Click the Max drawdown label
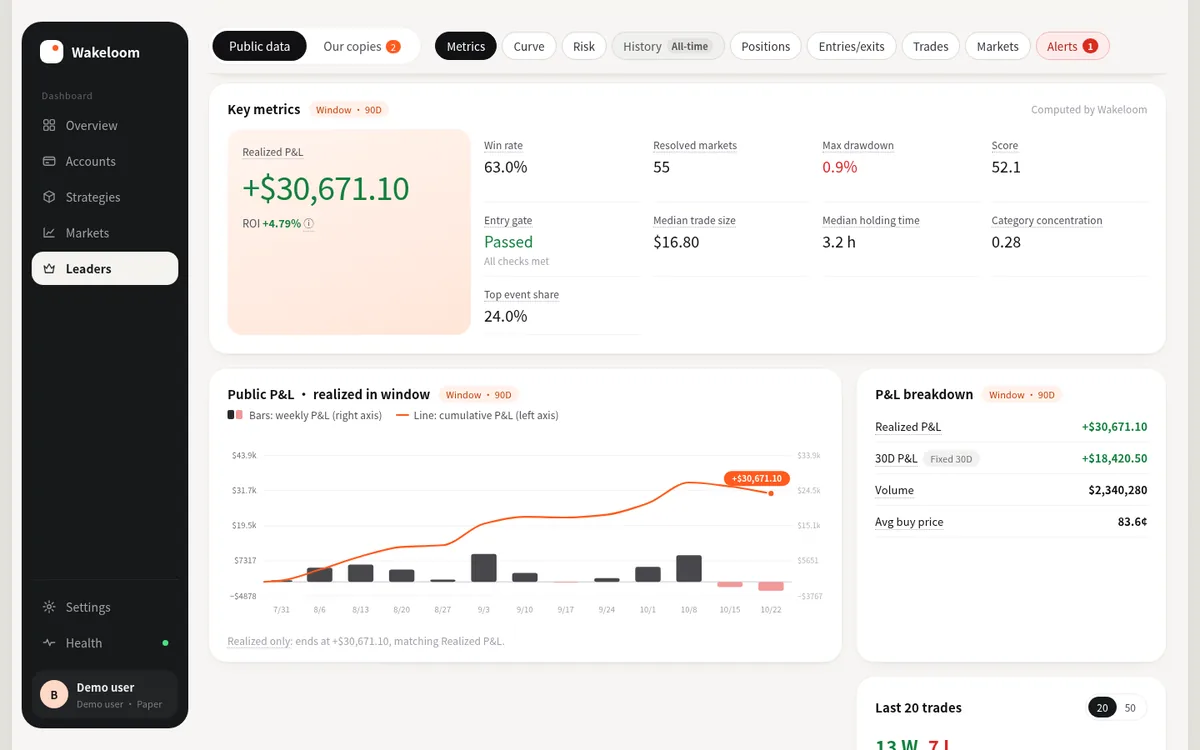 (x=858, y=146)
